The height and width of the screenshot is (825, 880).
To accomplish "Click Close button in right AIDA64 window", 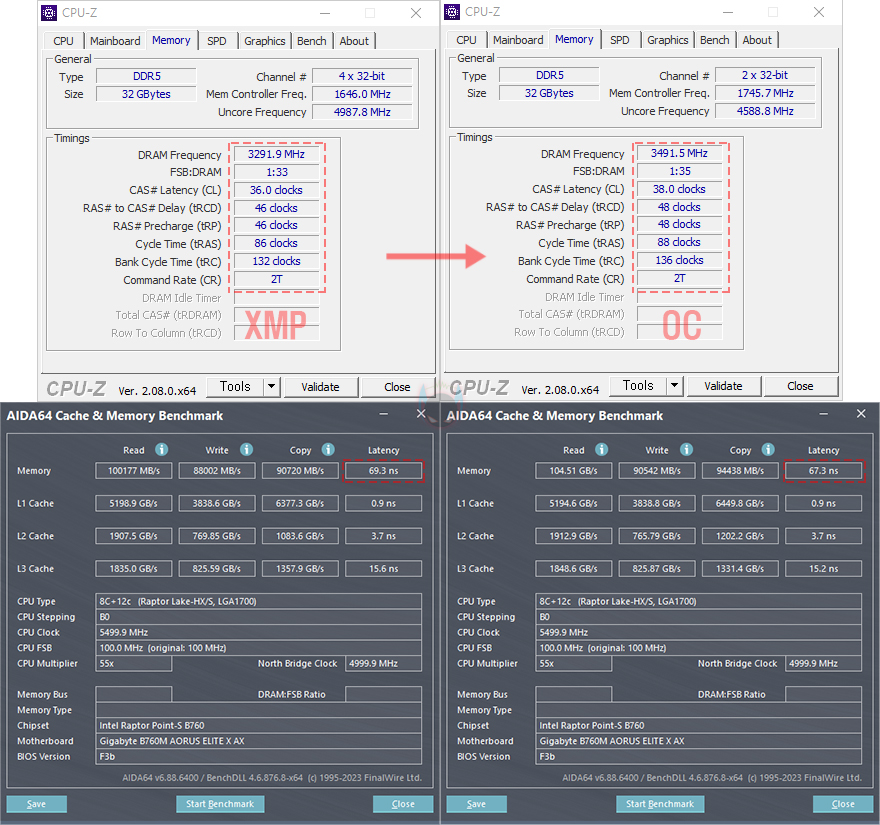I will point(843,804).
